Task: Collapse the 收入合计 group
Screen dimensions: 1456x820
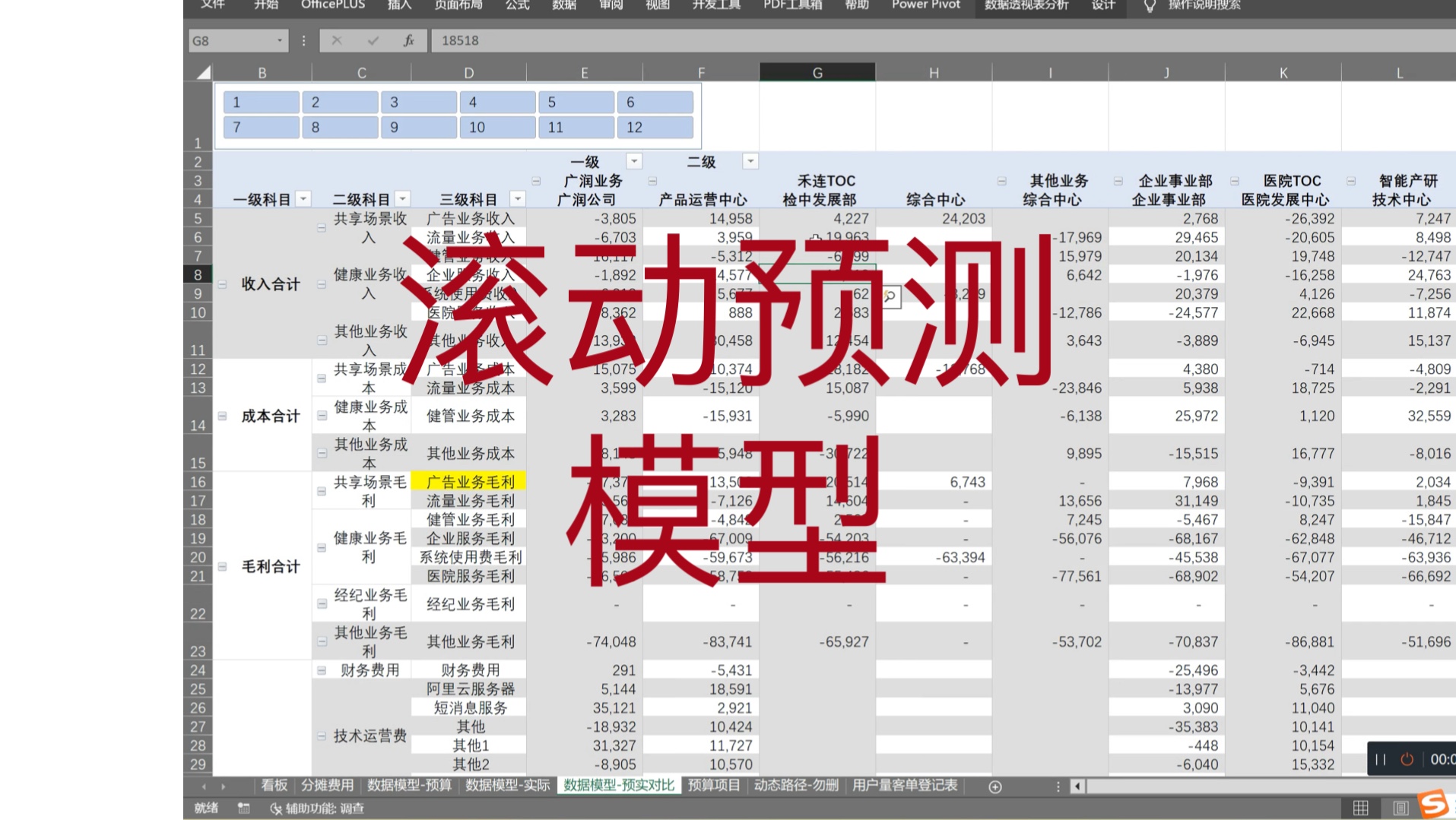Action: click(x=221, y=283)
